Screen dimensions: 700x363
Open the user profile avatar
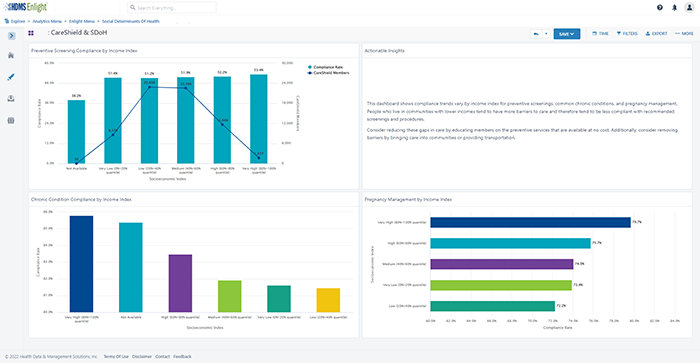point(689,8)
